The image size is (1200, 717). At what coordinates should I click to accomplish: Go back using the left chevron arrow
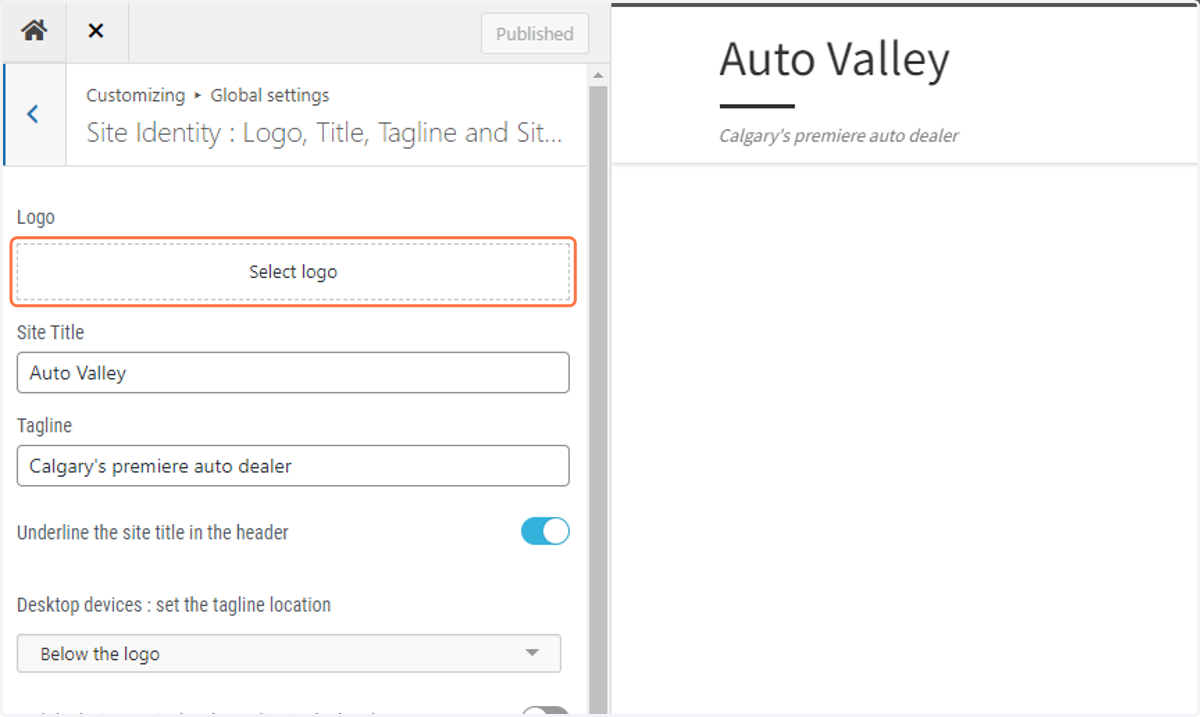point(33,114)
